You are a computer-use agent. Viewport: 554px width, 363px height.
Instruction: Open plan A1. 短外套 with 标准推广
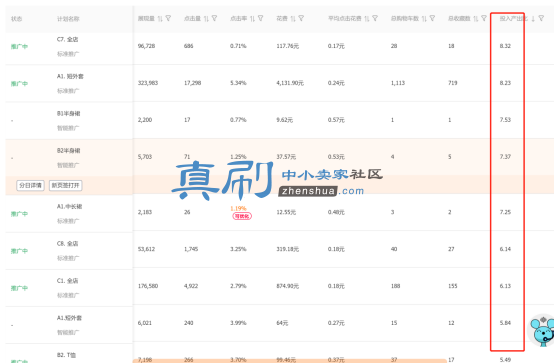(x=70, y=76)
